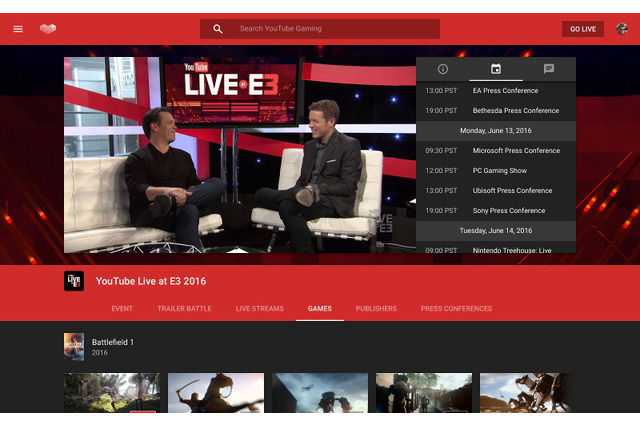Click the YouTube Live at E3 channel icon
The image size is (640, 426).
tap(74, 281)
